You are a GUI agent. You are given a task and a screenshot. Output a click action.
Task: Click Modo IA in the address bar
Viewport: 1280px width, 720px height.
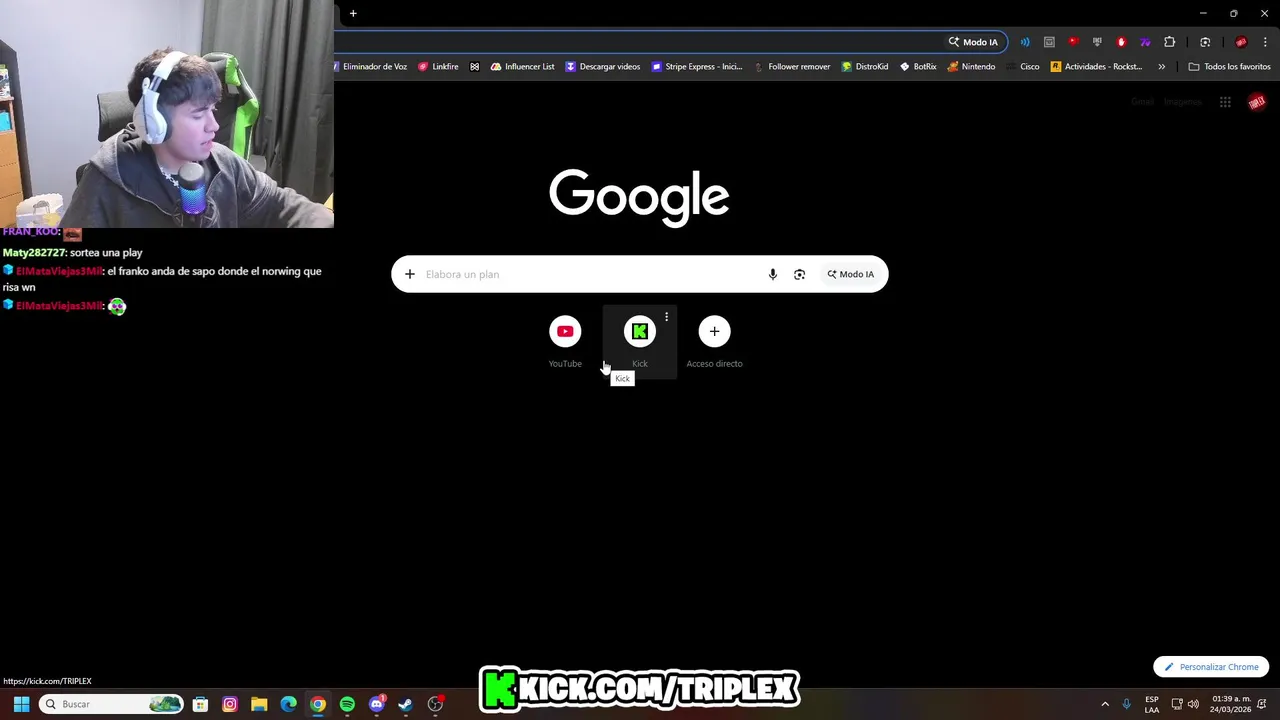(973, 42)
